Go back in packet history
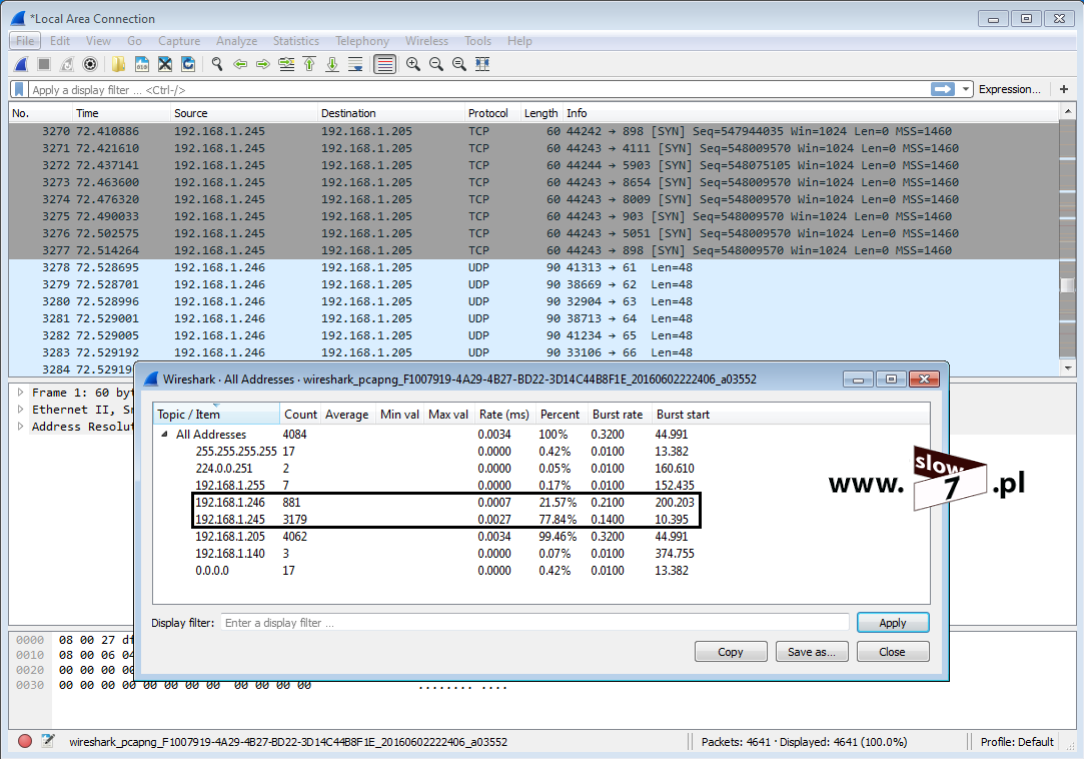 click(x=240, y=64)
